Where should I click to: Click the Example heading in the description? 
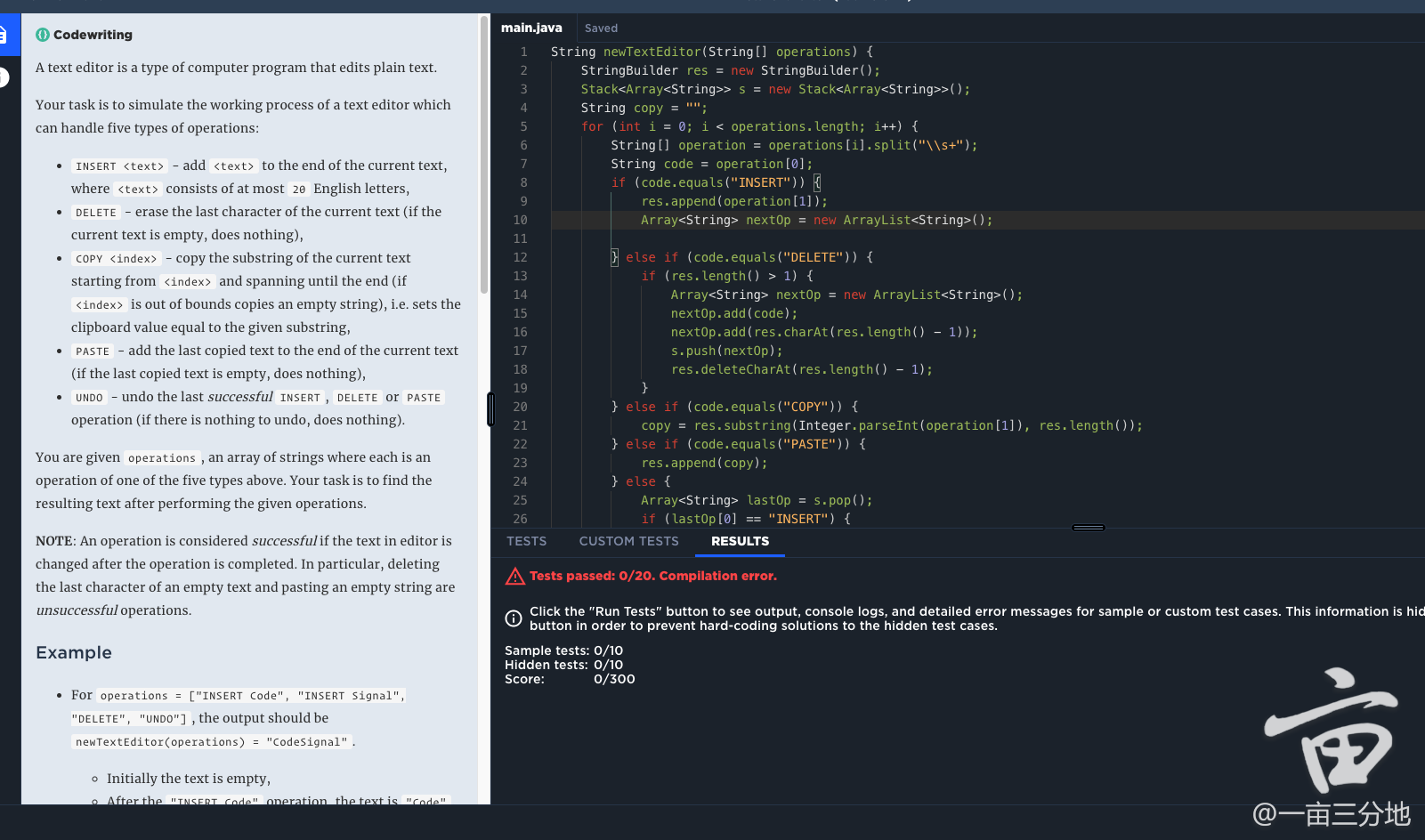pos(74,652)
